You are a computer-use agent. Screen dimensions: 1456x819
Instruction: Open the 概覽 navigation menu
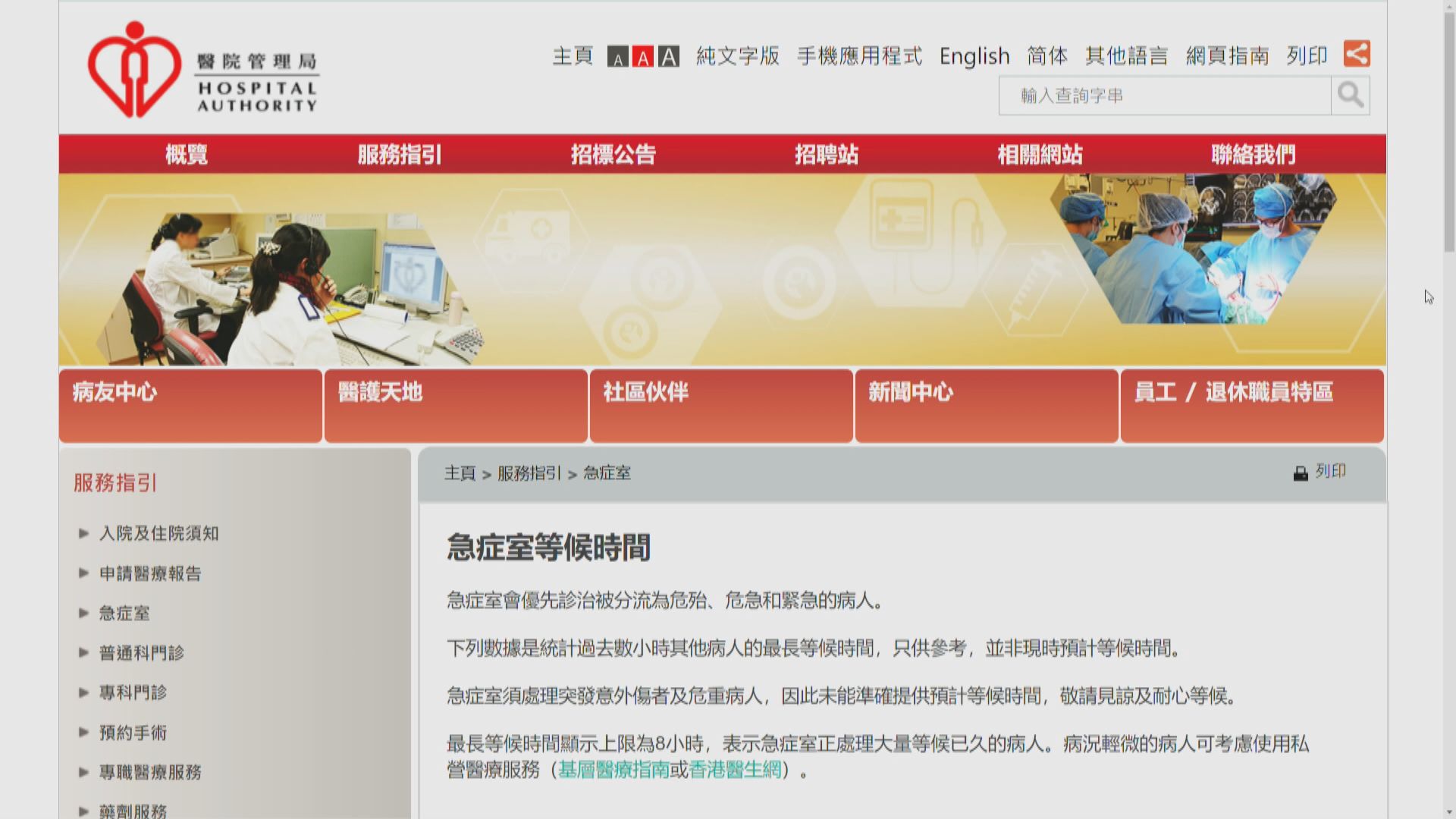[187, 154]
